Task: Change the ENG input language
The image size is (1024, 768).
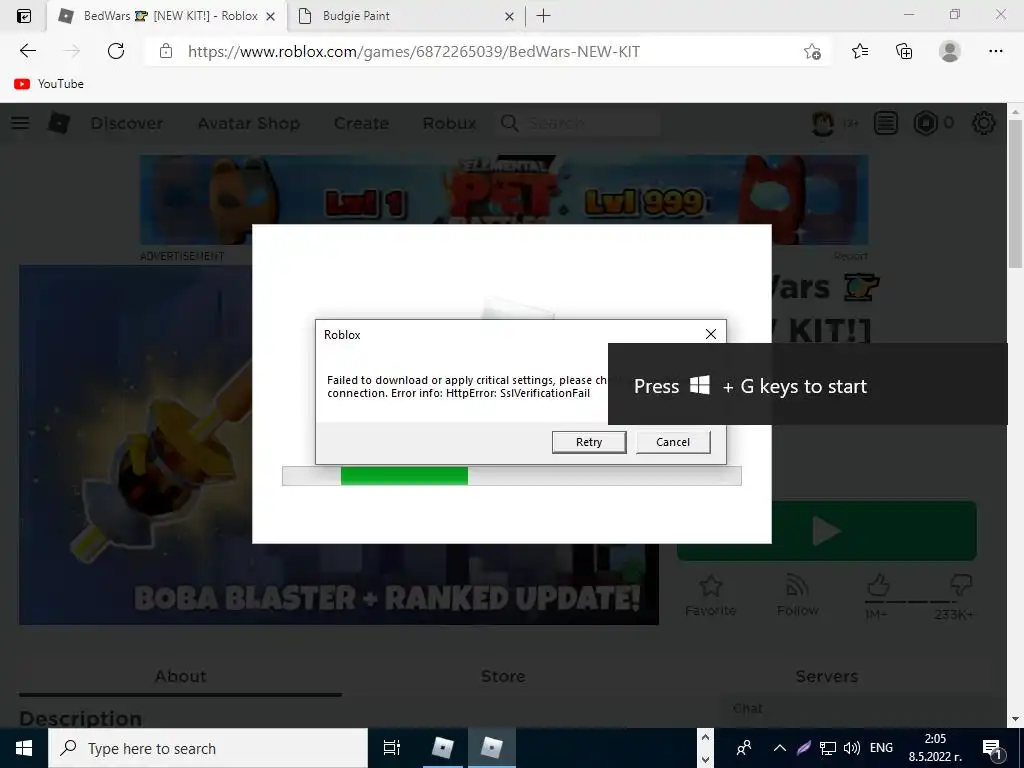Action: [881, 748]
